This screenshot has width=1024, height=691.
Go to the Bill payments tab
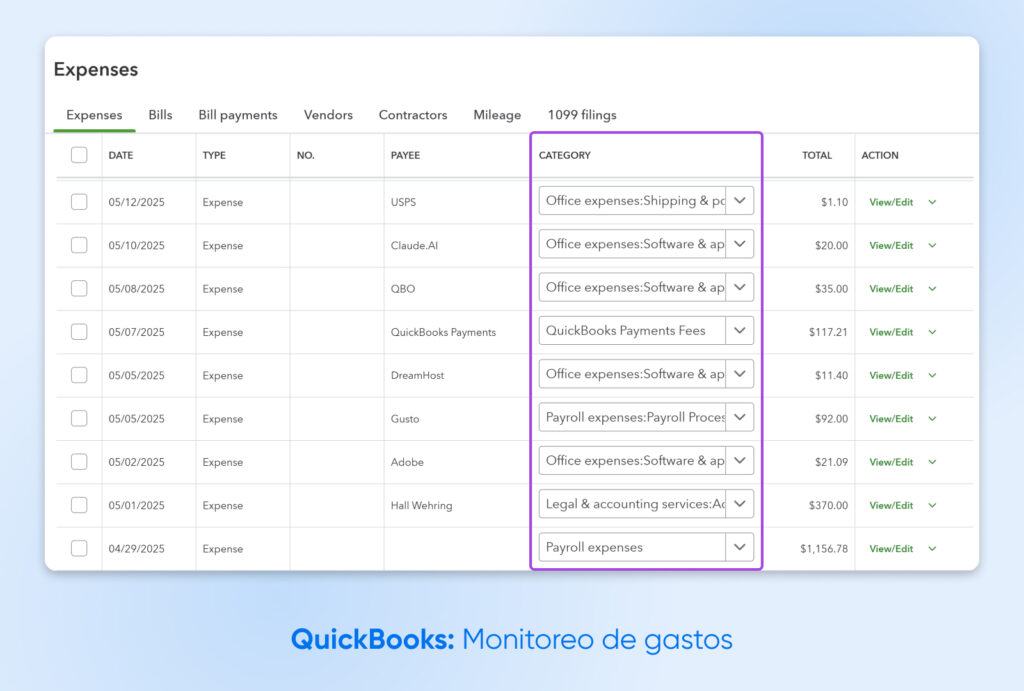click(x=237, y=115)
